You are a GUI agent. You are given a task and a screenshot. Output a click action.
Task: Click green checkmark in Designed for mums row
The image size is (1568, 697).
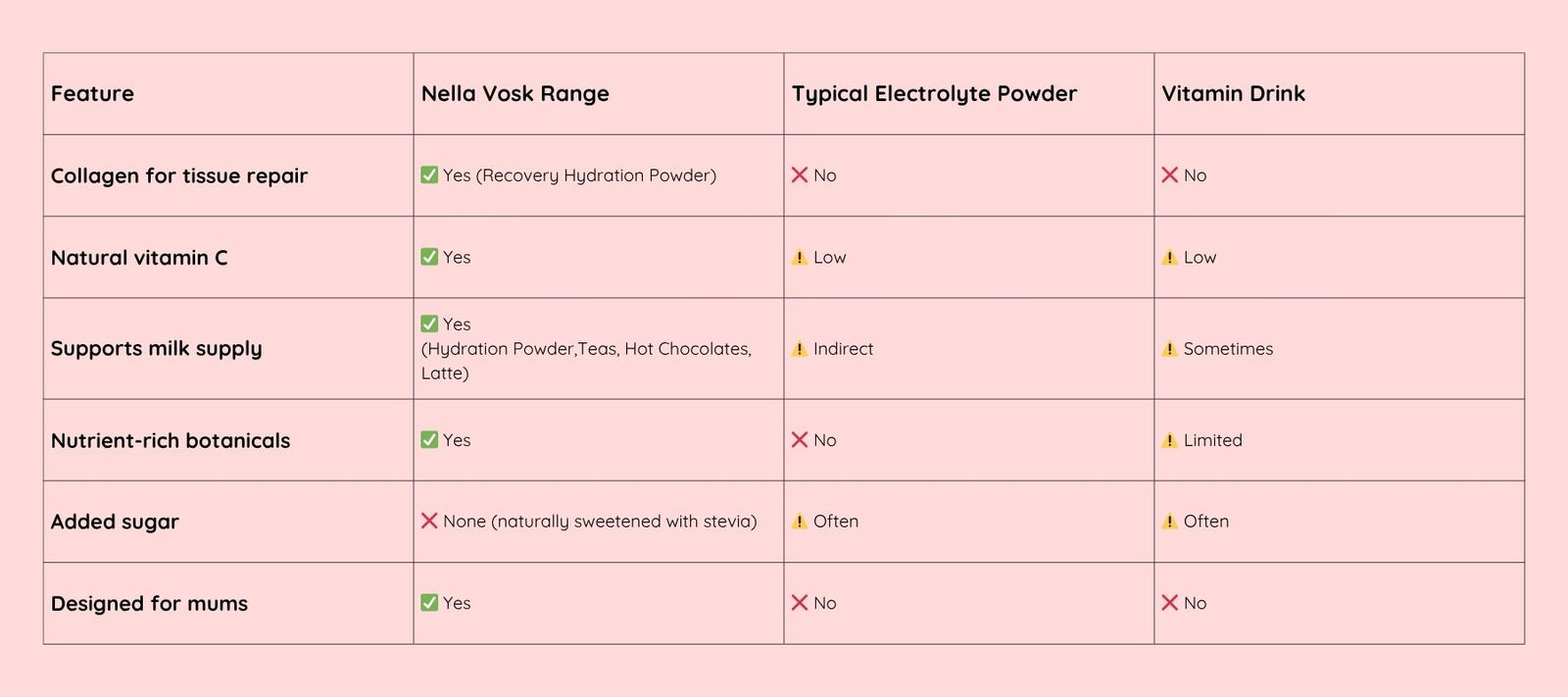(x=429, y=603)
